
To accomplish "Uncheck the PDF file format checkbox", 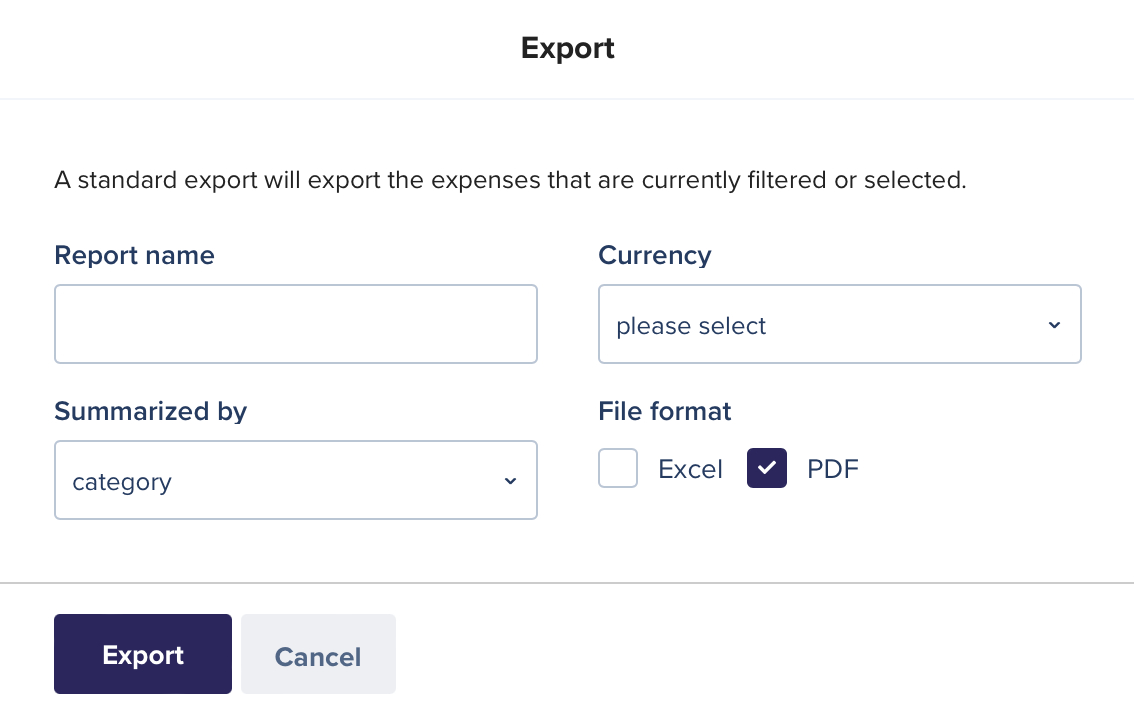I will click(x=767, y=468).
